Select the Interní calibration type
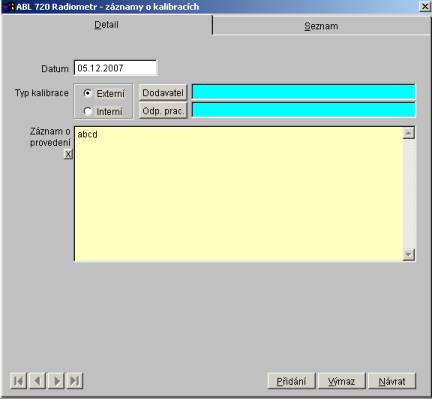 pos(88,111)
